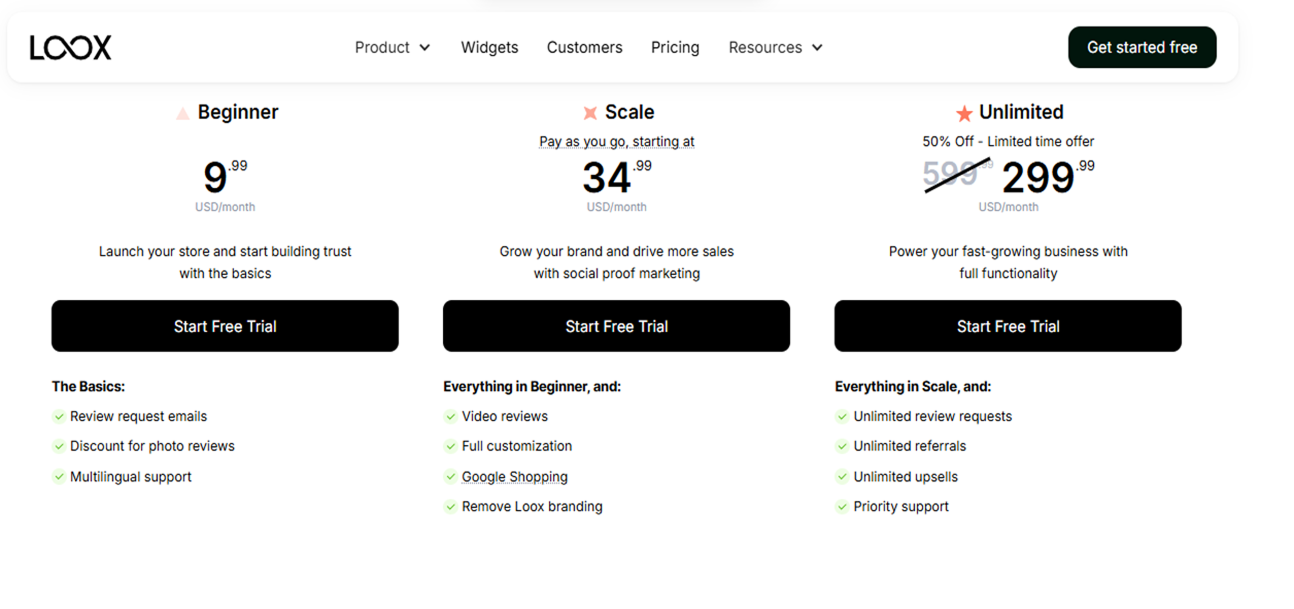The image size is (1294, 609).
Task: Expand the Product dropdown menu
Action: (x=392, y=47)
